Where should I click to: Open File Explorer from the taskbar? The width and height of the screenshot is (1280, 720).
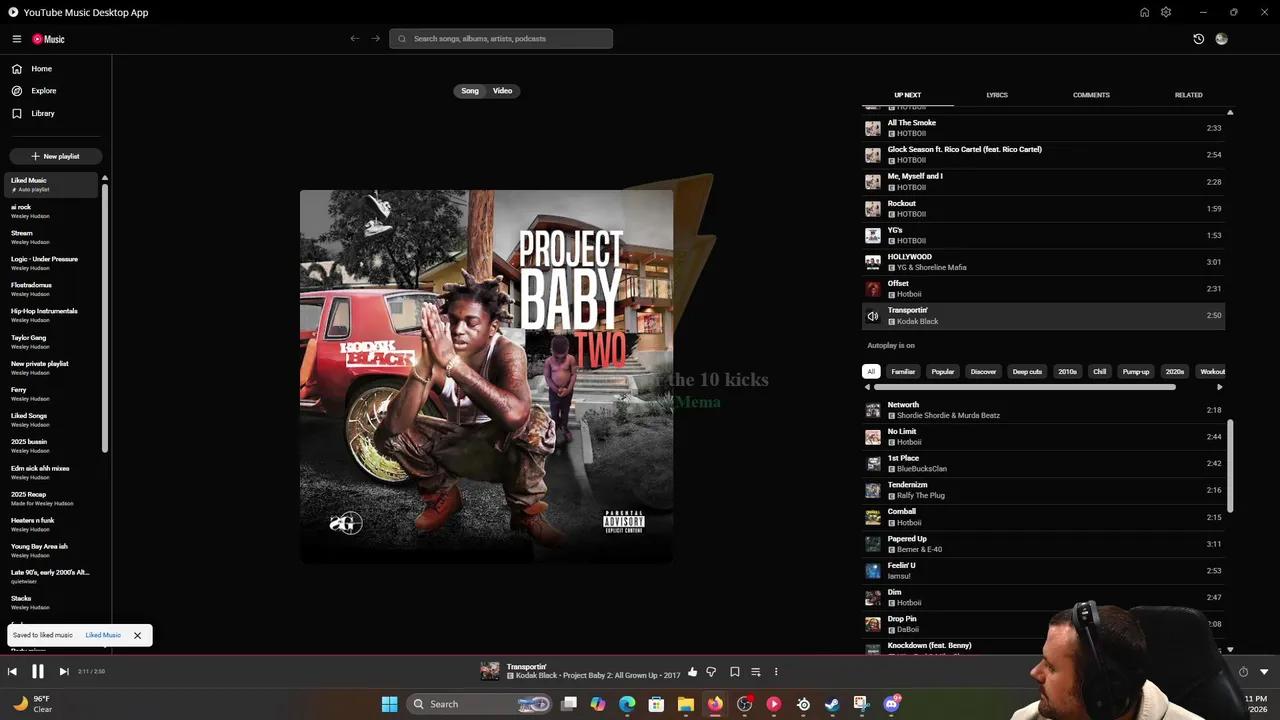(685, 704)
